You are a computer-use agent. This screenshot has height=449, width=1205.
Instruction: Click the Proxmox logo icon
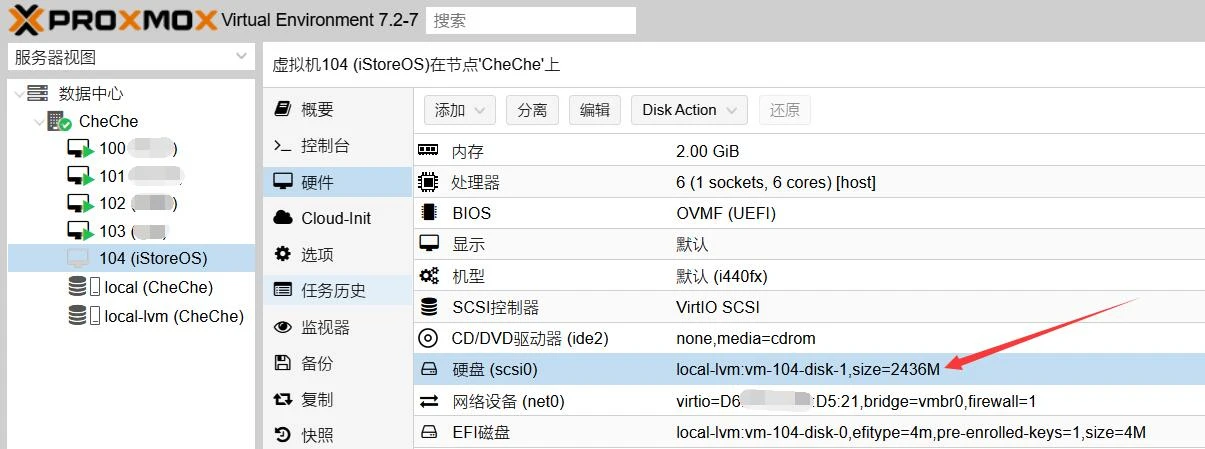click(x=27, y=20)
